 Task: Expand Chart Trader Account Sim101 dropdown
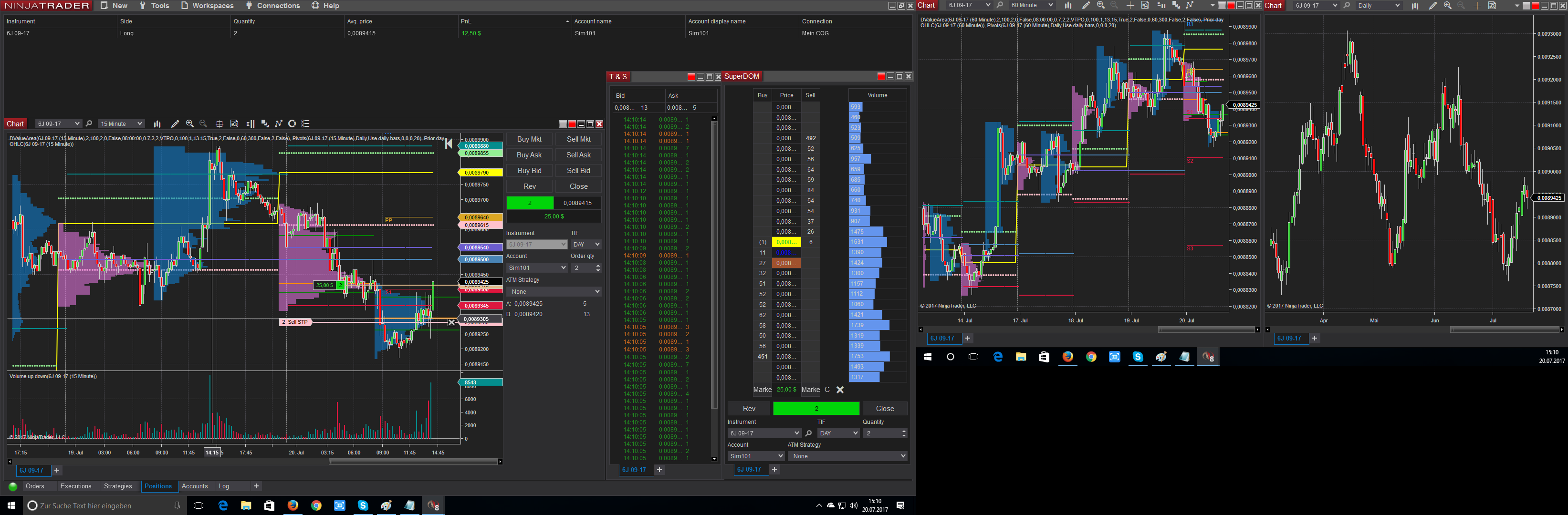coord(537,268)
